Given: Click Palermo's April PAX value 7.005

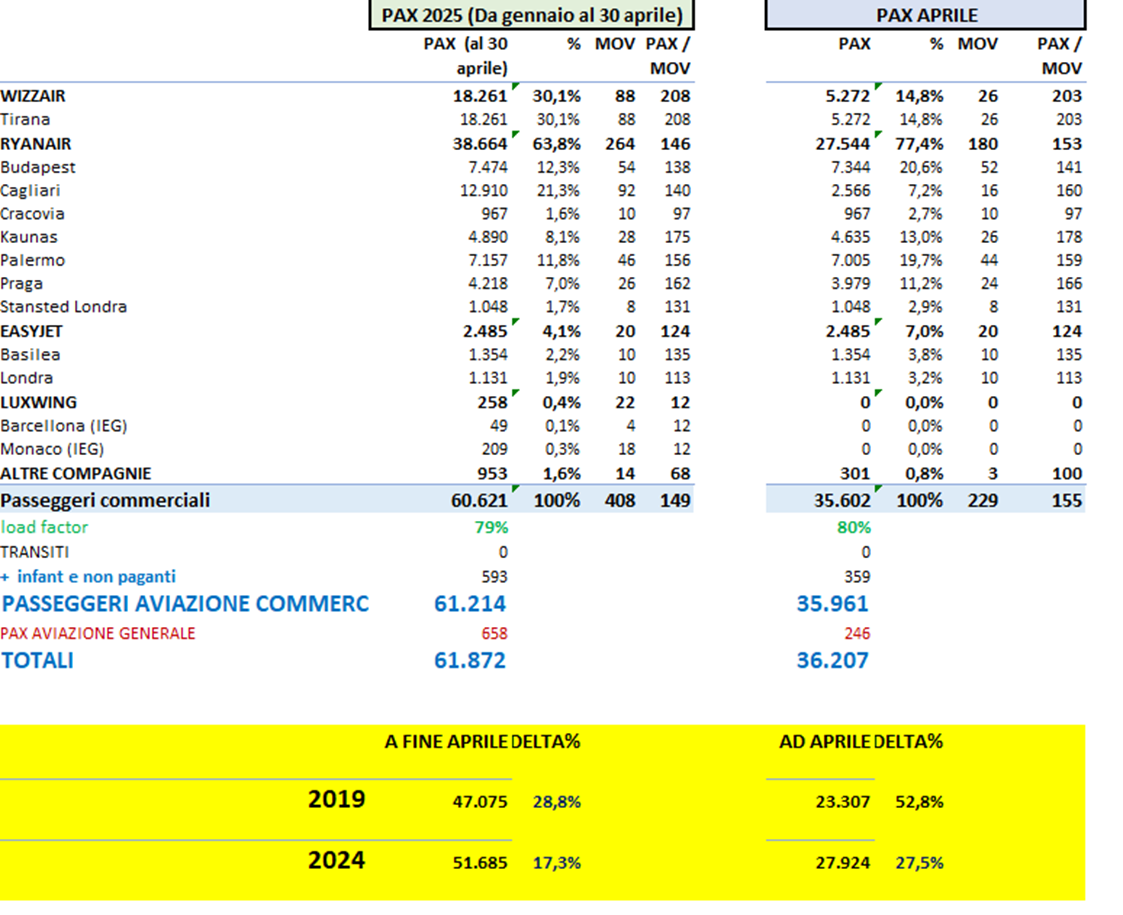Looking at the screenshot, I should 851,261.
